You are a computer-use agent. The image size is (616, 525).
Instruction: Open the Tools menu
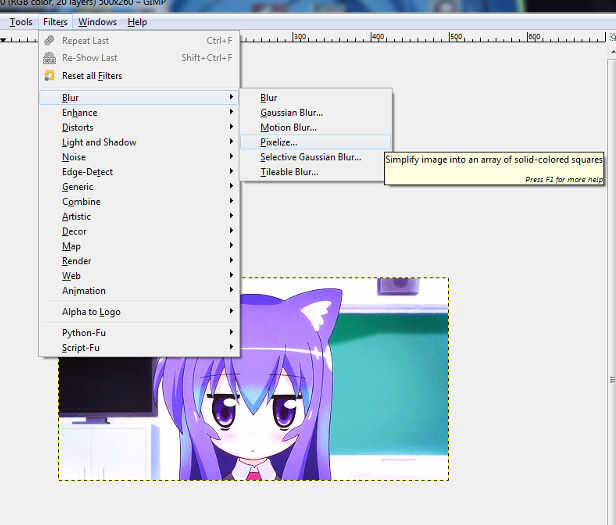coord(21,22)
